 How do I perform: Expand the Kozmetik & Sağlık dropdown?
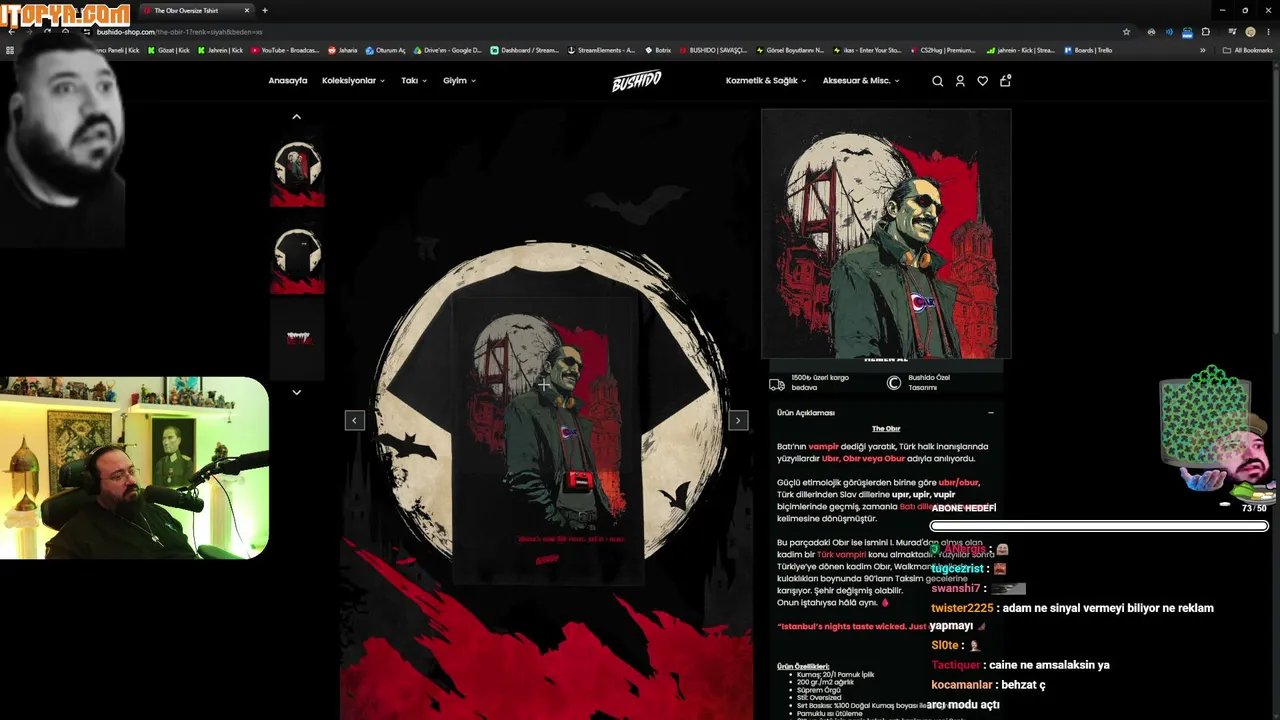766,81
